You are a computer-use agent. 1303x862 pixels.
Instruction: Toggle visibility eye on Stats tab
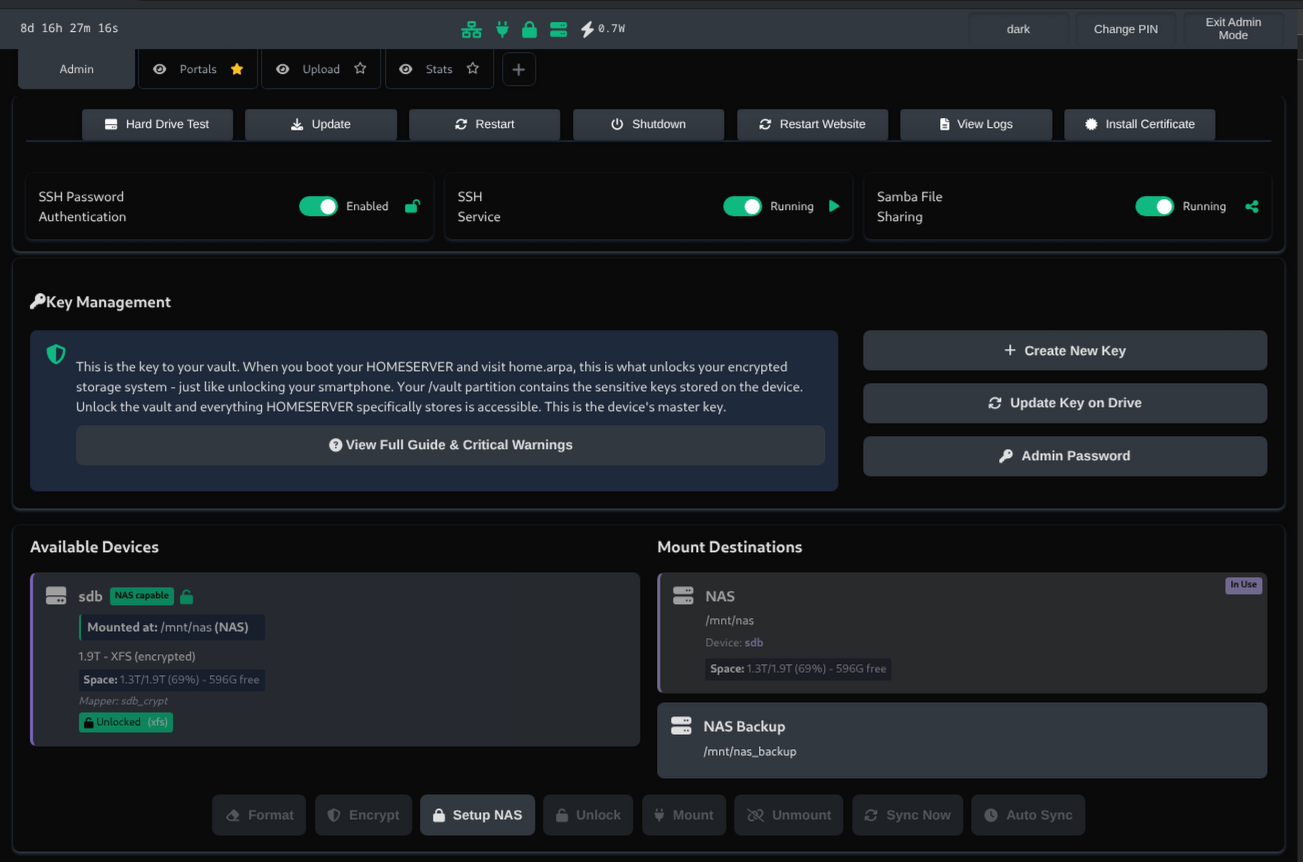tap(405, 69)
